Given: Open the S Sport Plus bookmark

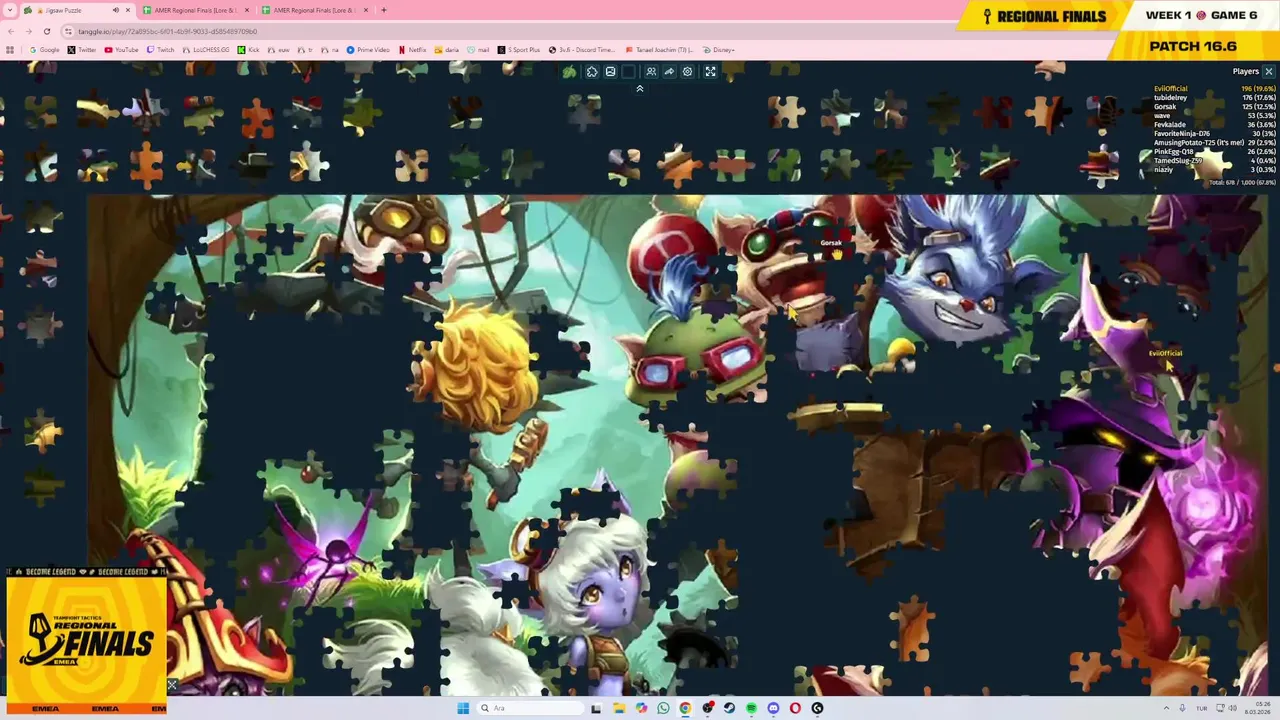Looking at the screenshot, I should 518,50.
